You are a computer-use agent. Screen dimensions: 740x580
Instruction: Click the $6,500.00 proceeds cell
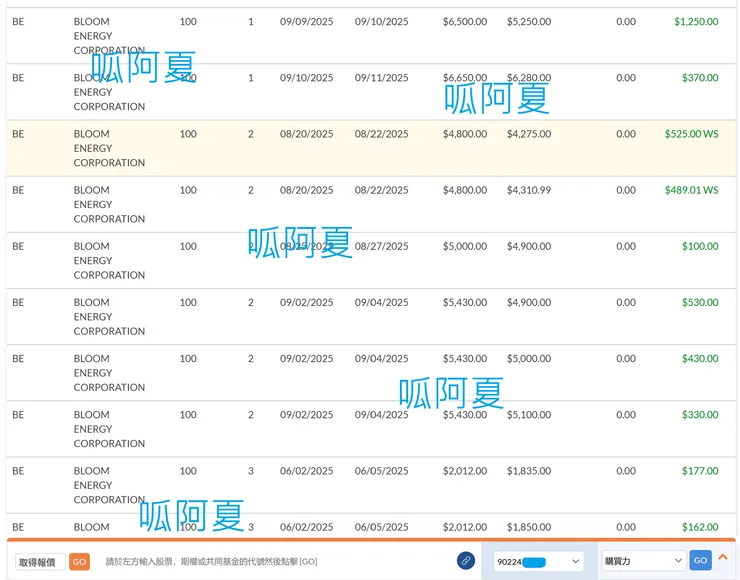[465, 22]
